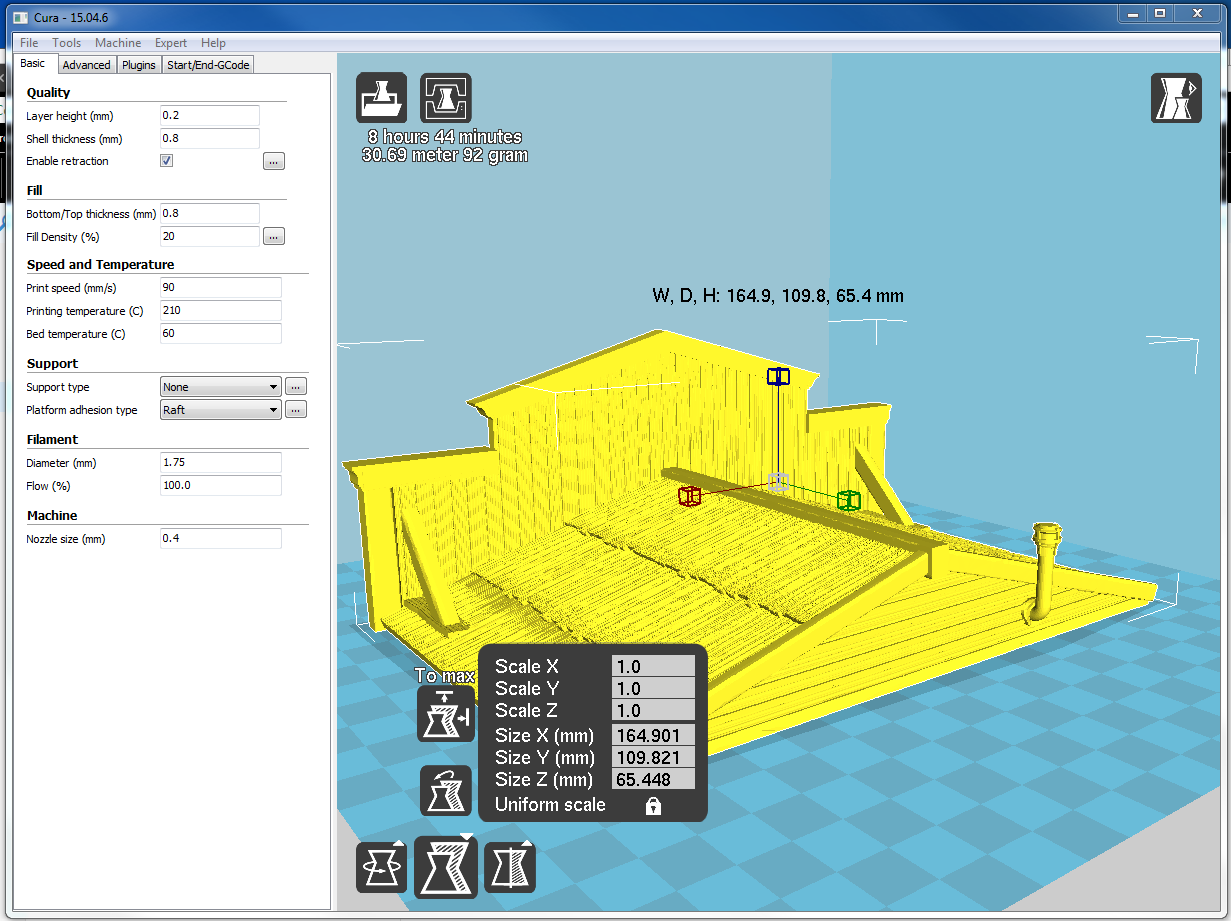Open retraction settings ellipsis button
The image size is (1231, 921).
pyautogui.click(x=274, y=161)
